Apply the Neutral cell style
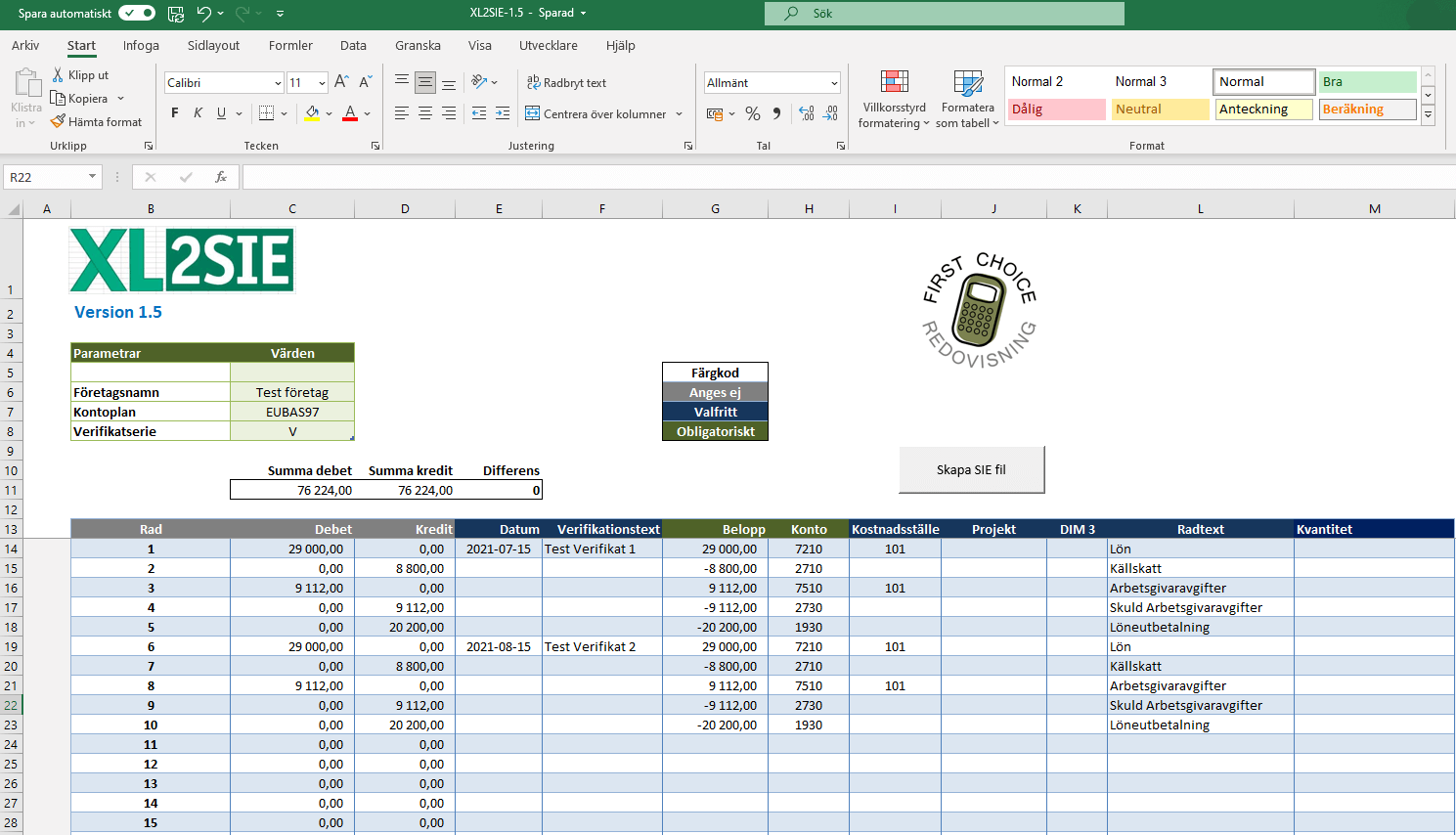This screenshot has height=835, width=1456. pos(1161,110)
